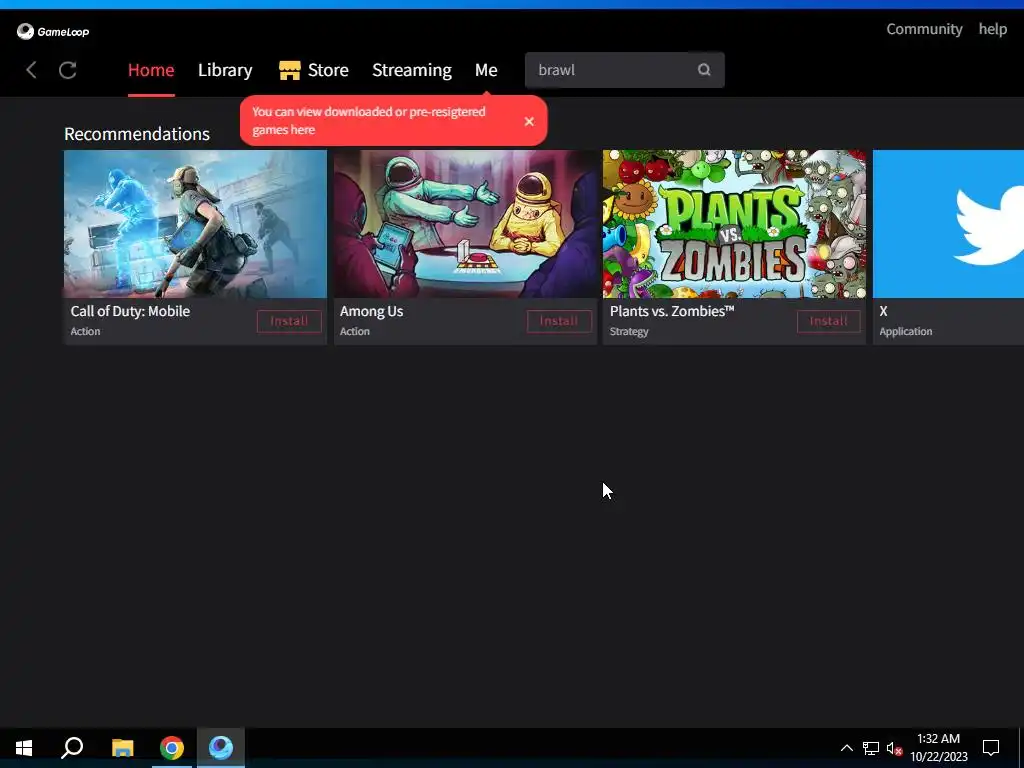The height and width of the screenshot is (768, 1024).
Task: Click the muted volume tray icon
Action: tap(894, 748)
